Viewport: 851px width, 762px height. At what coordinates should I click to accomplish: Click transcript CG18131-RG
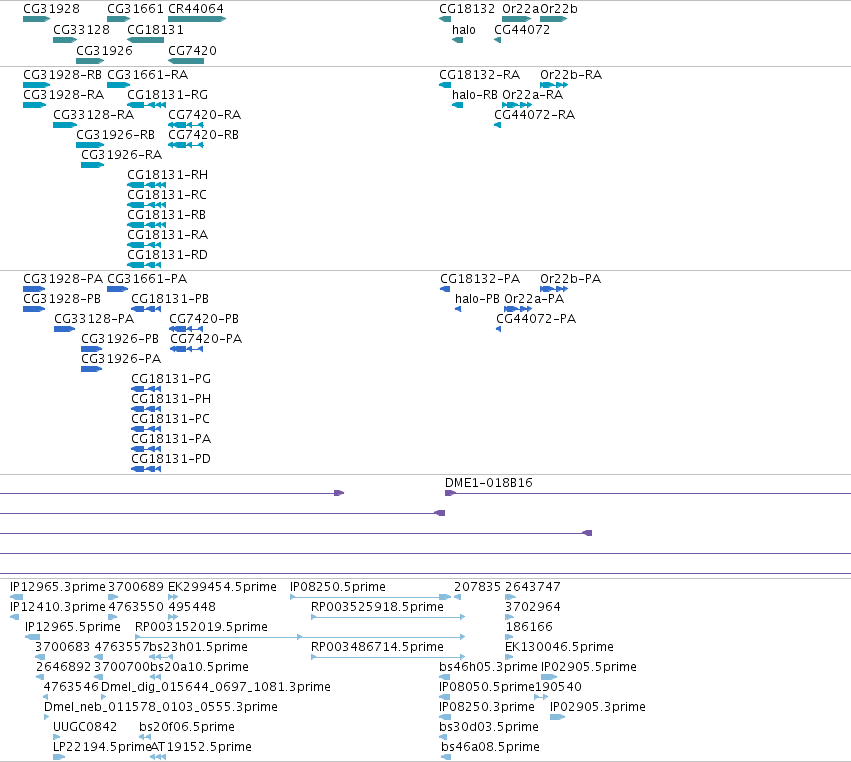(168, 94)
